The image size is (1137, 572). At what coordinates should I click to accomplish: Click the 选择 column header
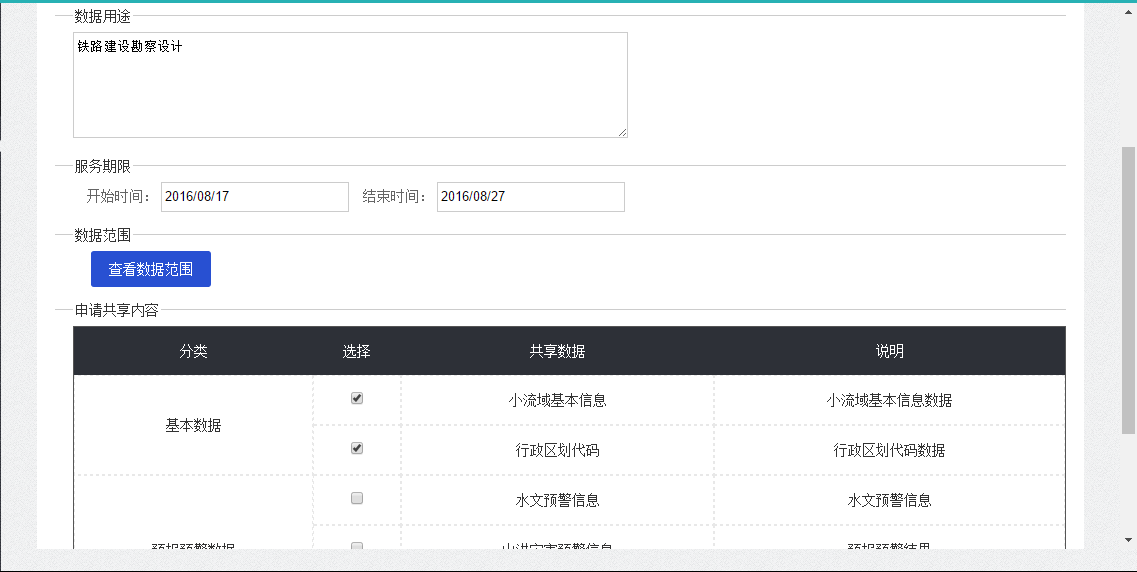click(x=357, y=351)
